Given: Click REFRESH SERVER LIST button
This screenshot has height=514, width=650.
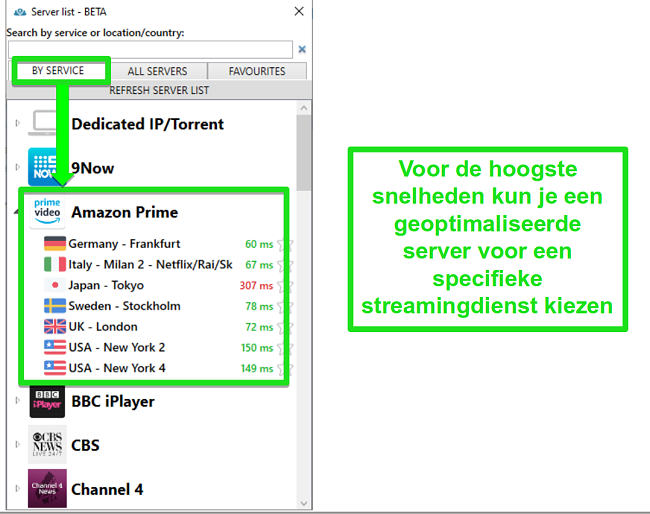Looking at the screenshot, I should coord(159,90).
